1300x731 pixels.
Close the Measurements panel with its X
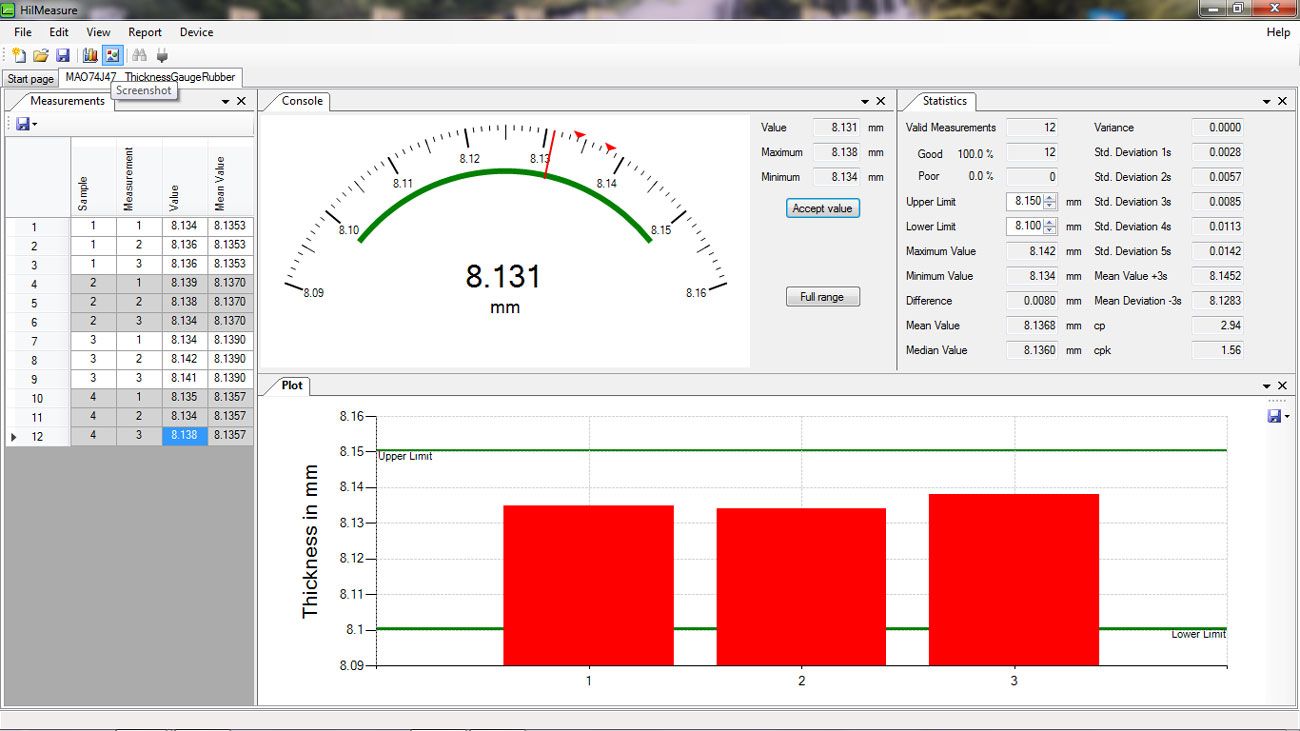pos(241,101)
